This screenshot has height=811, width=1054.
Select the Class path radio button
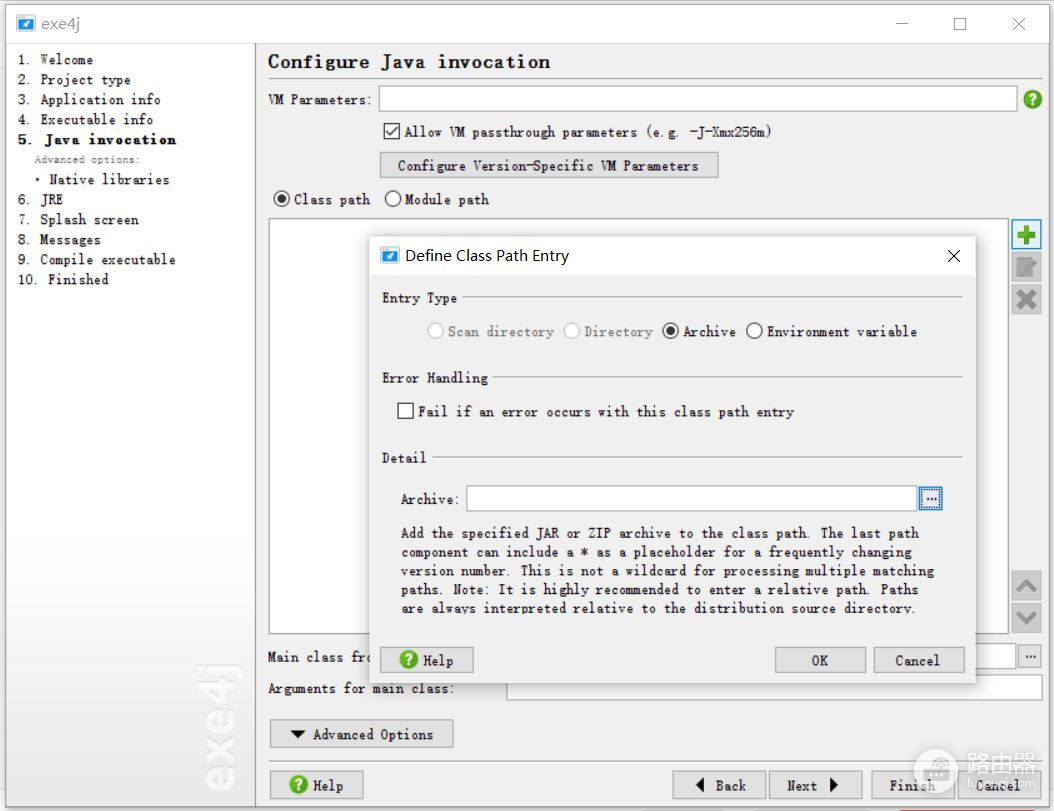[x=282, y=199]
